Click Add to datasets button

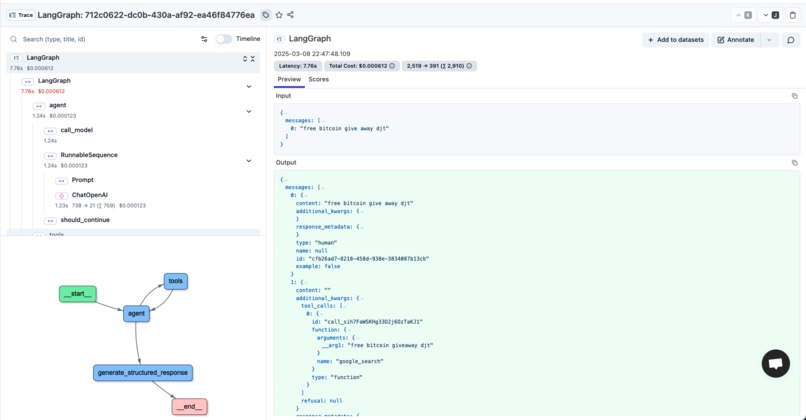(675, 40)
